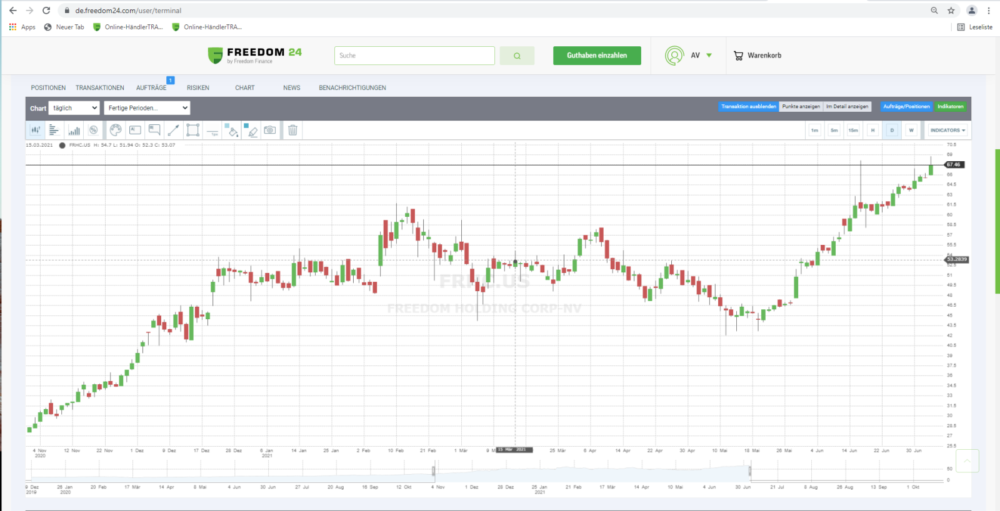
Task: Open the POSITIONEN tab
Action: click(48, 87)
